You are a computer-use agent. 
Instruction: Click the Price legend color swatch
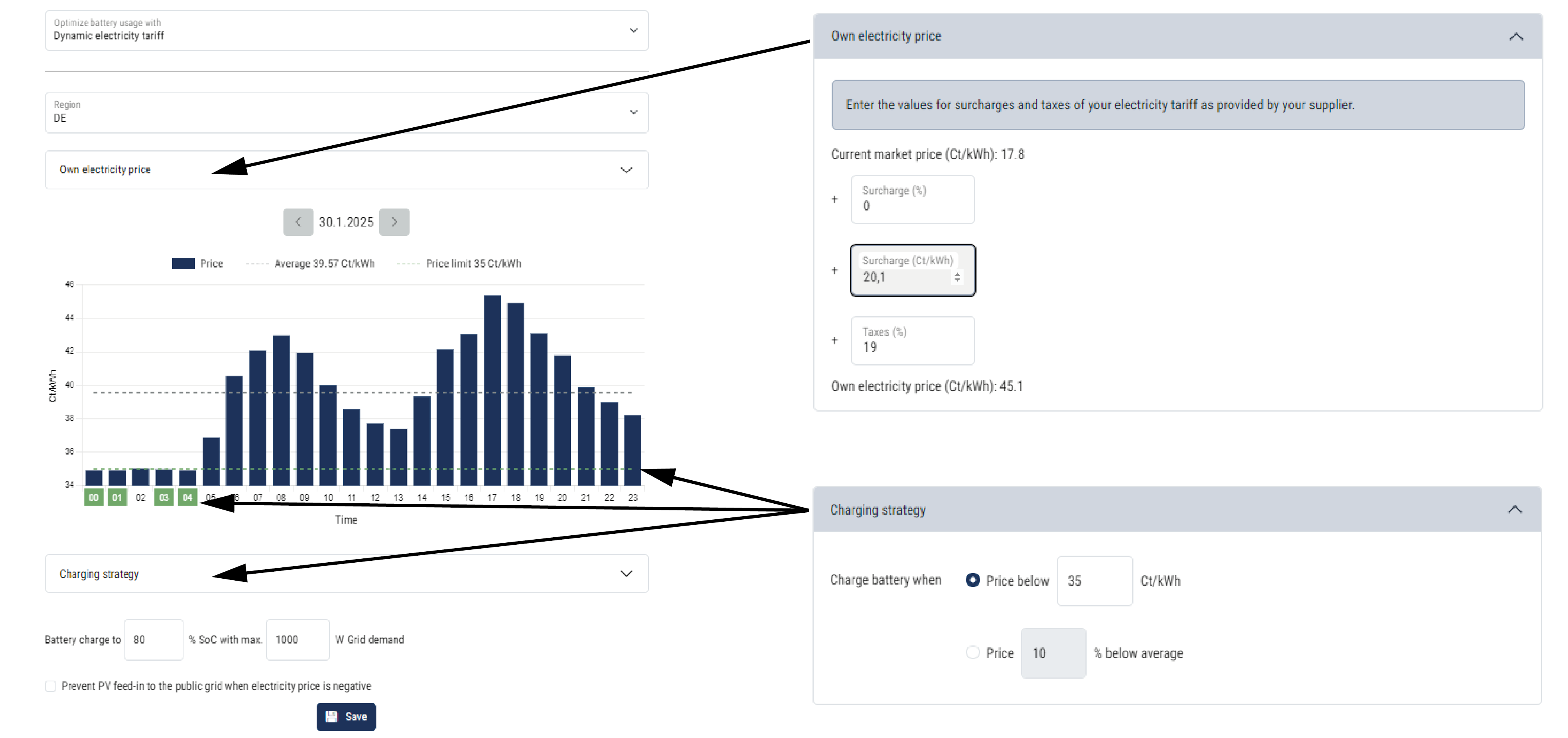(183, 264)
